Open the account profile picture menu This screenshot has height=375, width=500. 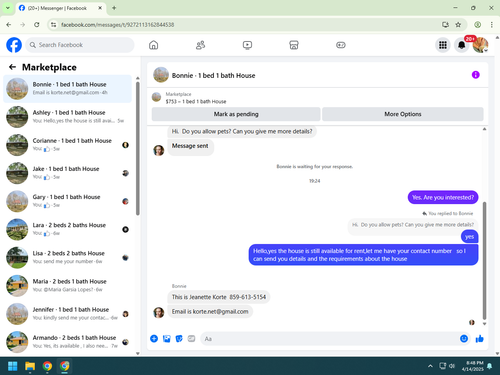click(x=480, y=45)
